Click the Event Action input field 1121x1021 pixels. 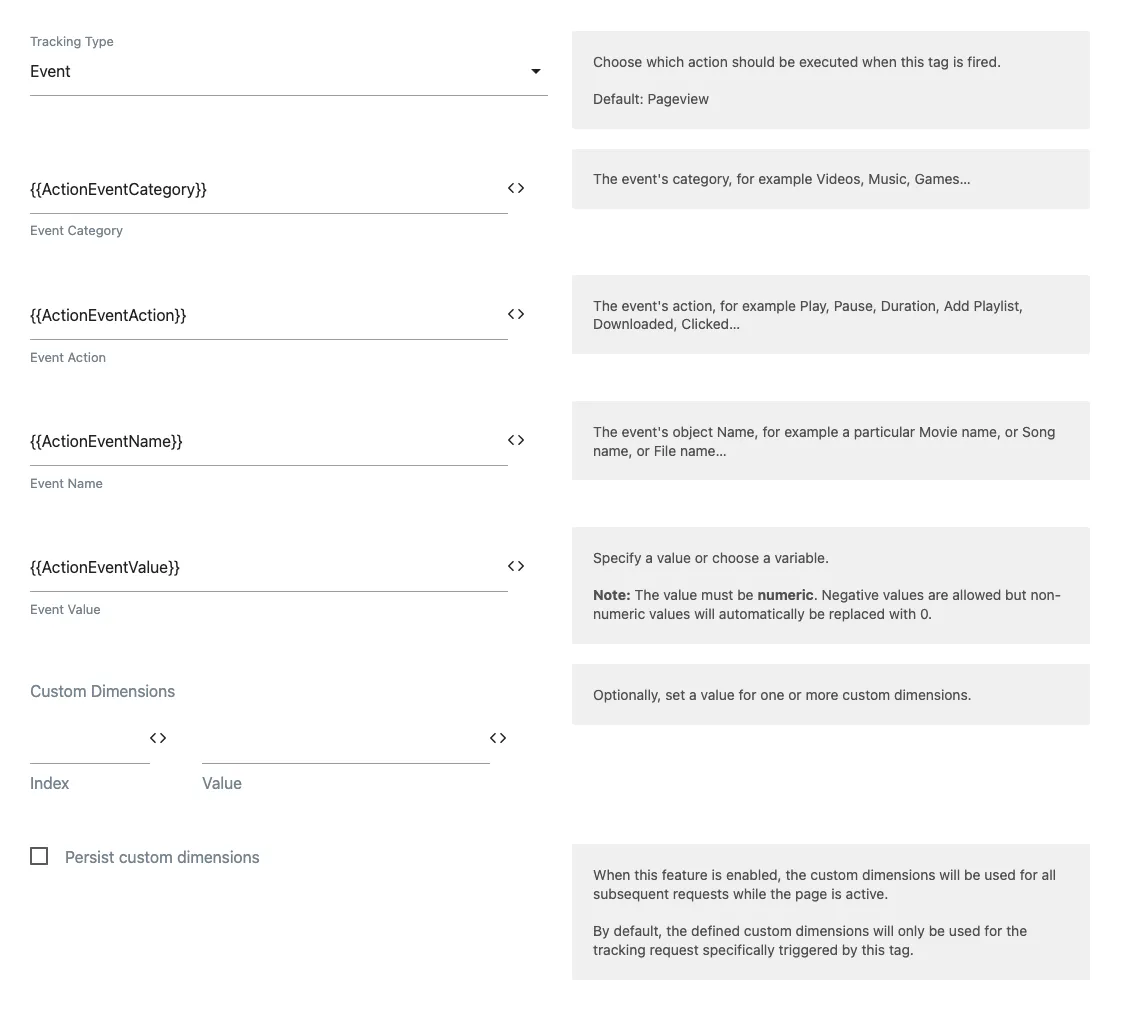coord(260,316)
